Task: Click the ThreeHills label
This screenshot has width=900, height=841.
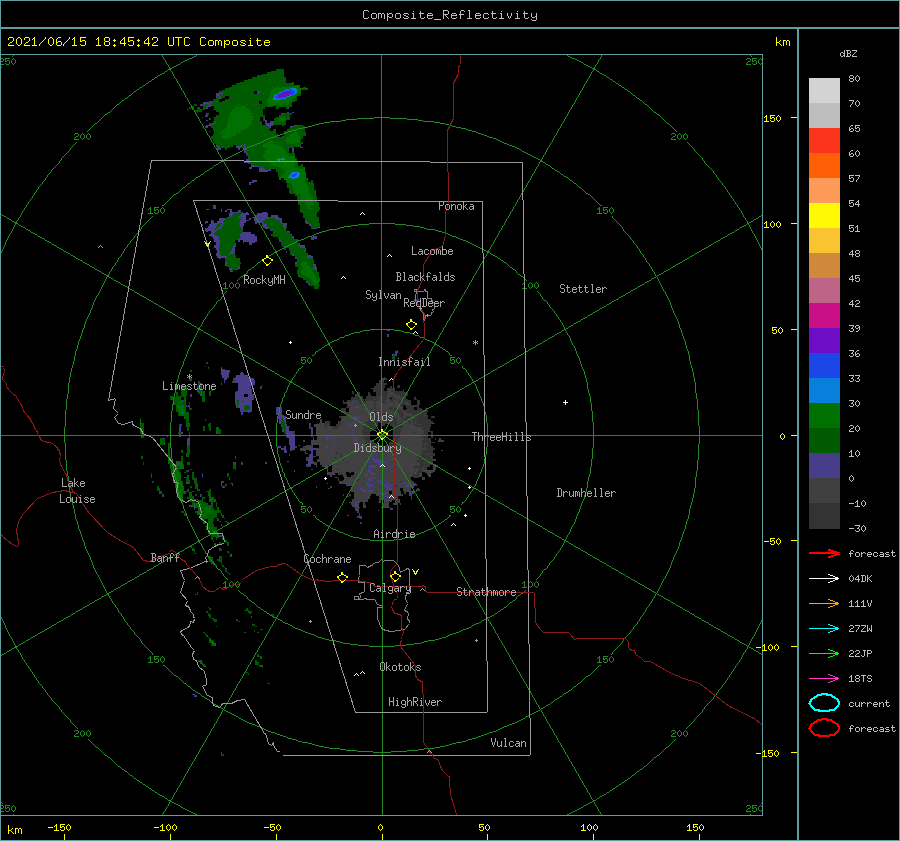Action: [502, 437]
